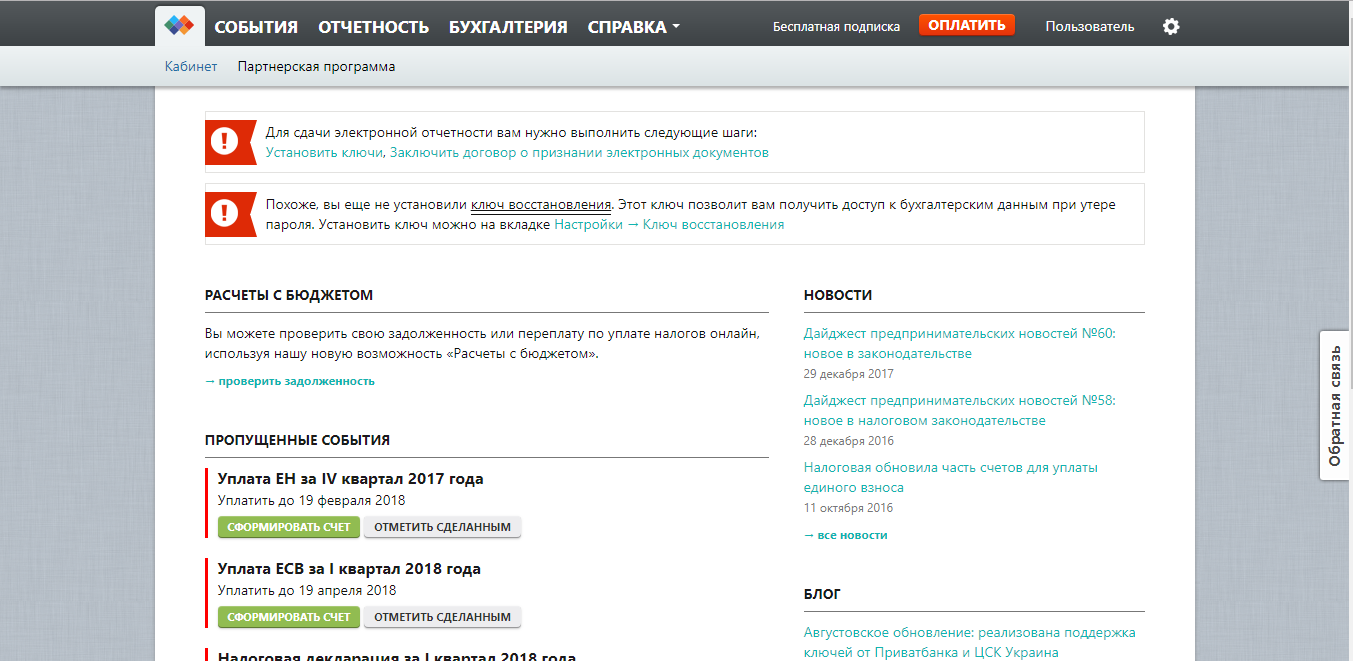The width and height of the screenshot is (1353, 661).
Task: Click ОТМЕТИТЬ СДЕЛАННЫМ for Уплата ЕН IV квартал 2017
Action: pyautogui.click(x=442, y=527)
